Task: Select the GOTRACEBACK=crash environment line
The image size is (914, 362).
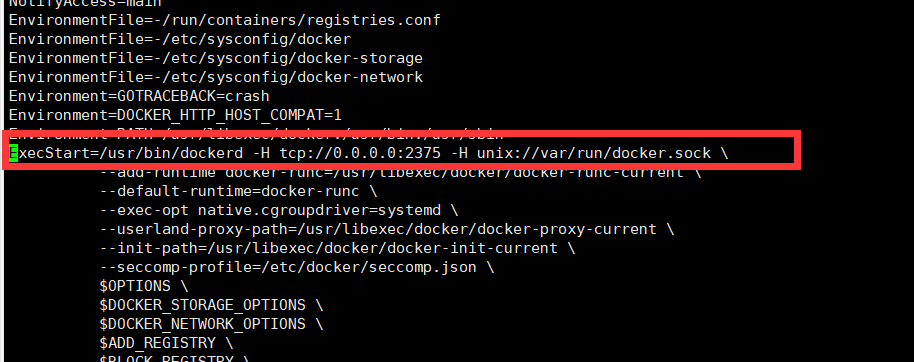Action: click(139, 96)
